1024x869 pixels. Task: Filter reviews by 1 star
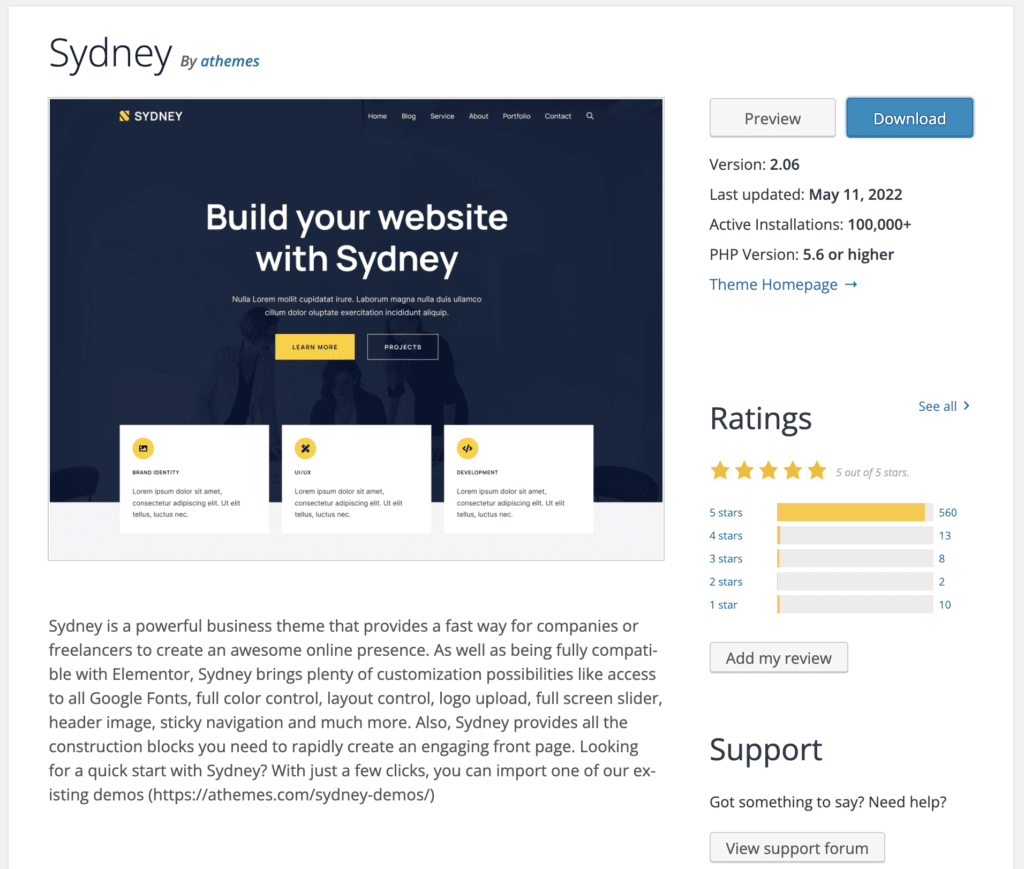click(723, 605)
